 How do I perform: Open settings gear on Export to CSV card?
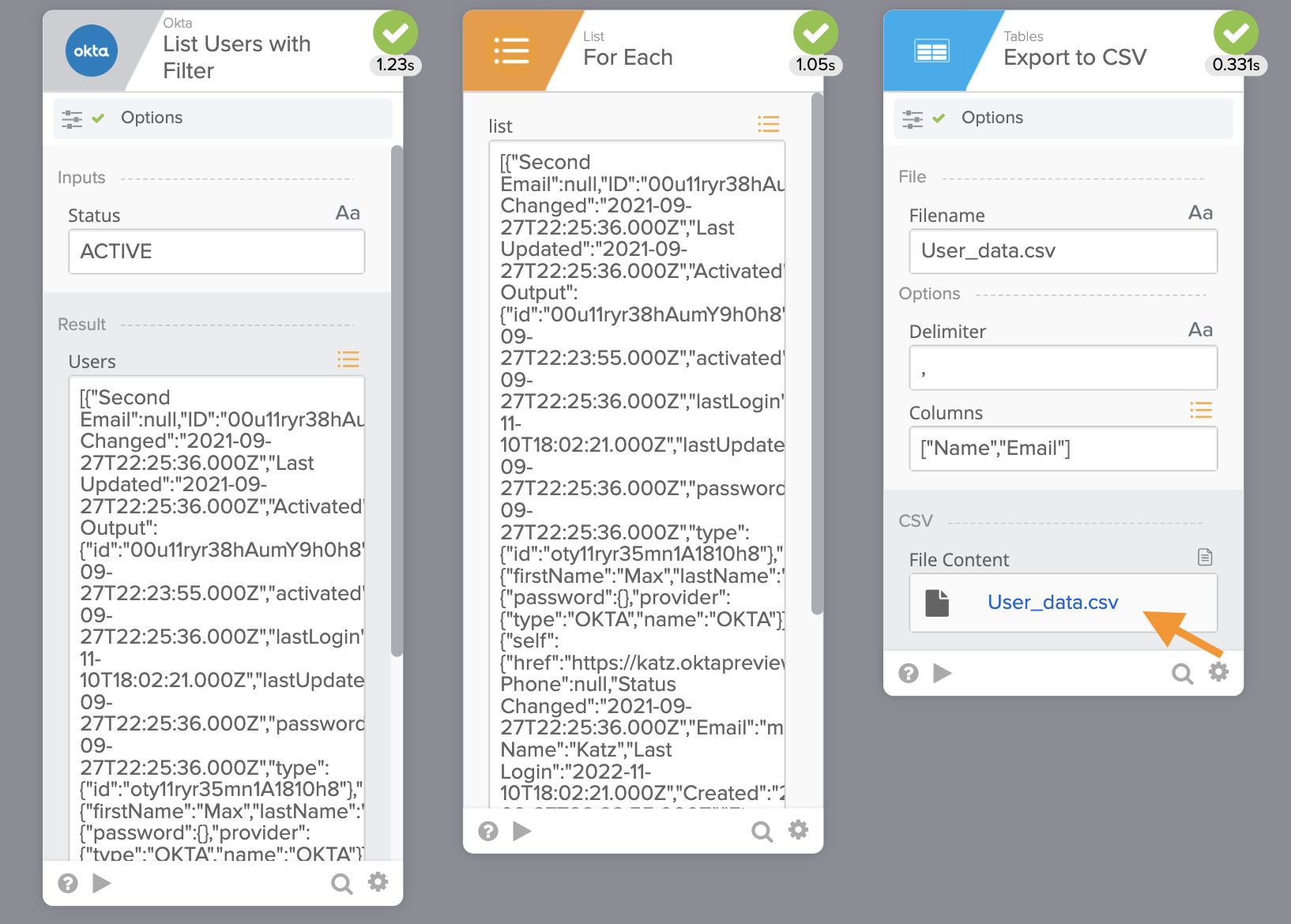[x=1219, y=672]
